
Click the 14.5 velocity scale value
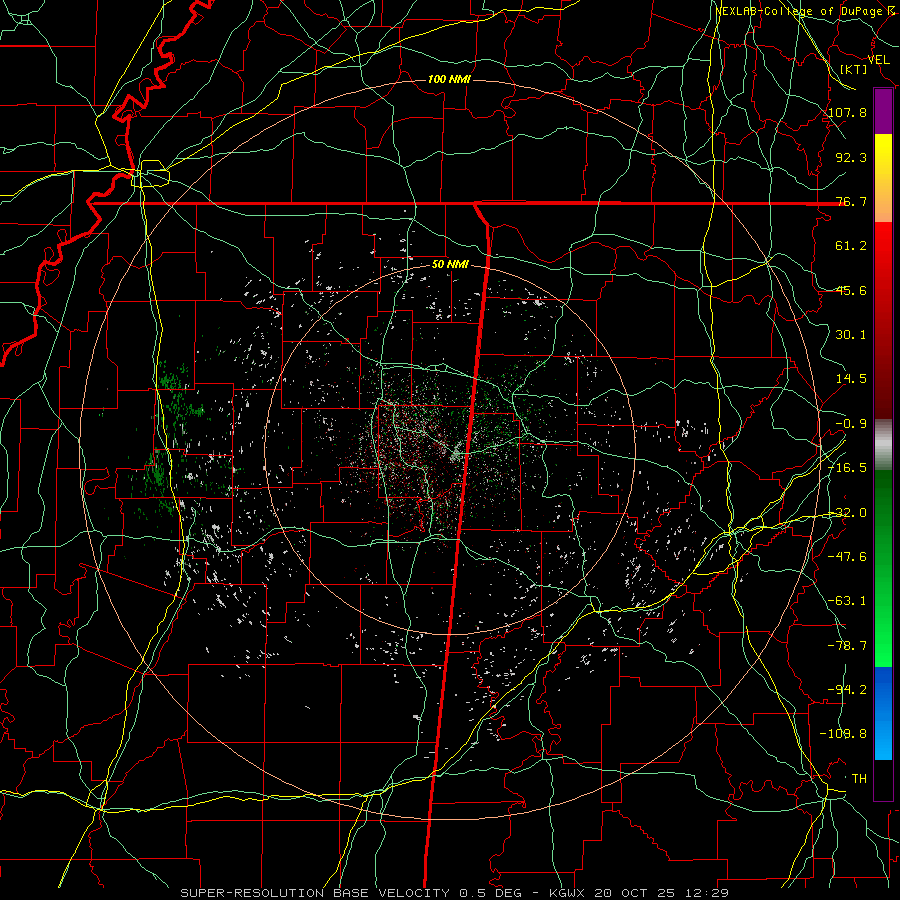pos(851,379)
